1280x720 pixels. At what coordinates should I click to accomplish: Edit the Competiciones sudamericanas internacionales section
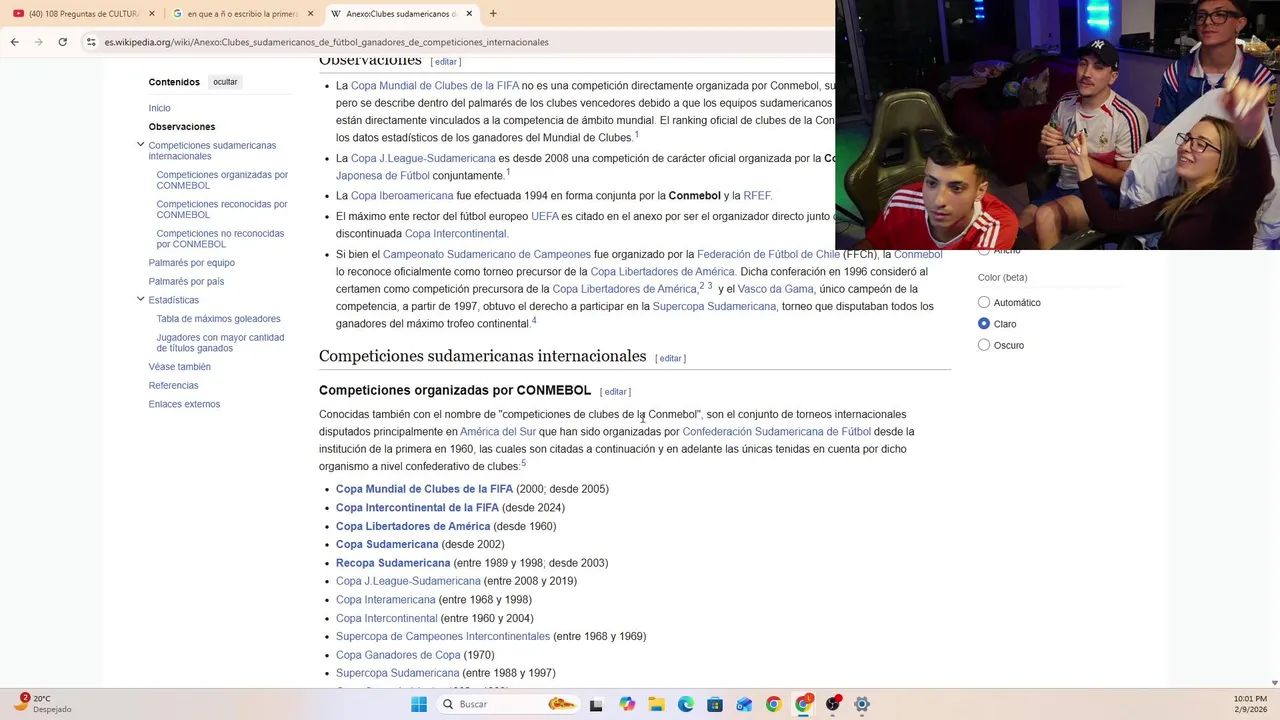(x=670, y=358)
